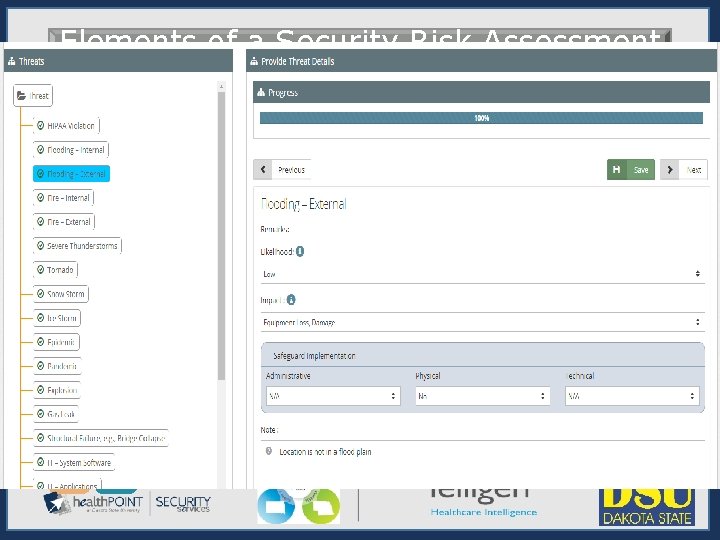This screenshot has width=720, height=540.
Task: Click the healthPOINT logo
Action: pyautogui.click(x=93, y=503)
